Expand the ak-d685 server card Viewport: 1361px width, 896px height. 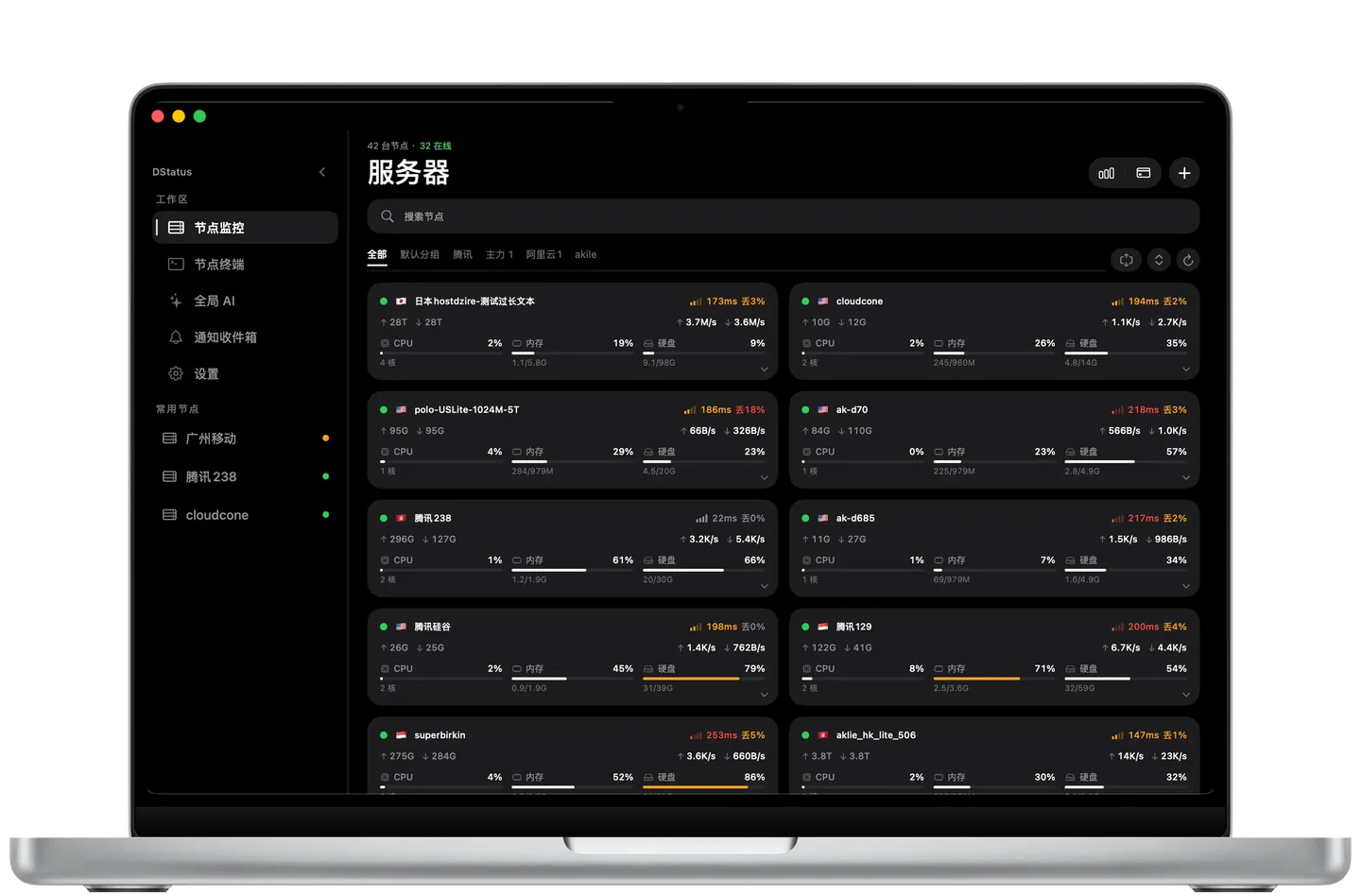pyautogui.click(x=1186, y=587)
